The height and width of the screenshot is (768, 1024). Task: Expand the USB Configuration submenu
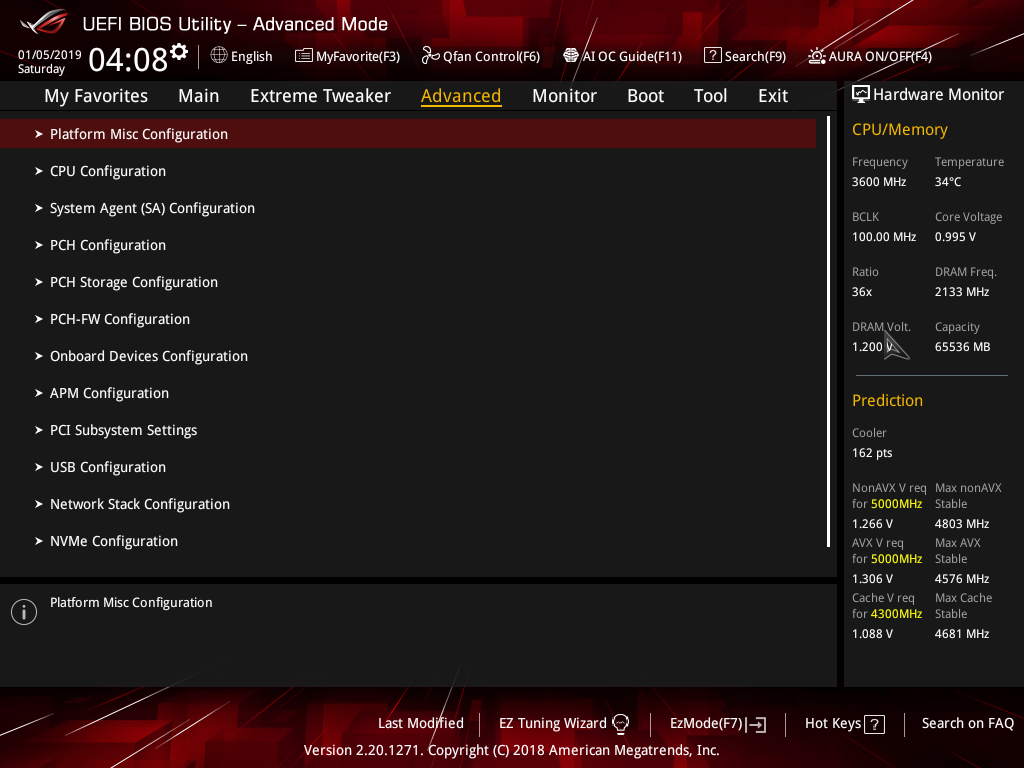click(107, 466)
